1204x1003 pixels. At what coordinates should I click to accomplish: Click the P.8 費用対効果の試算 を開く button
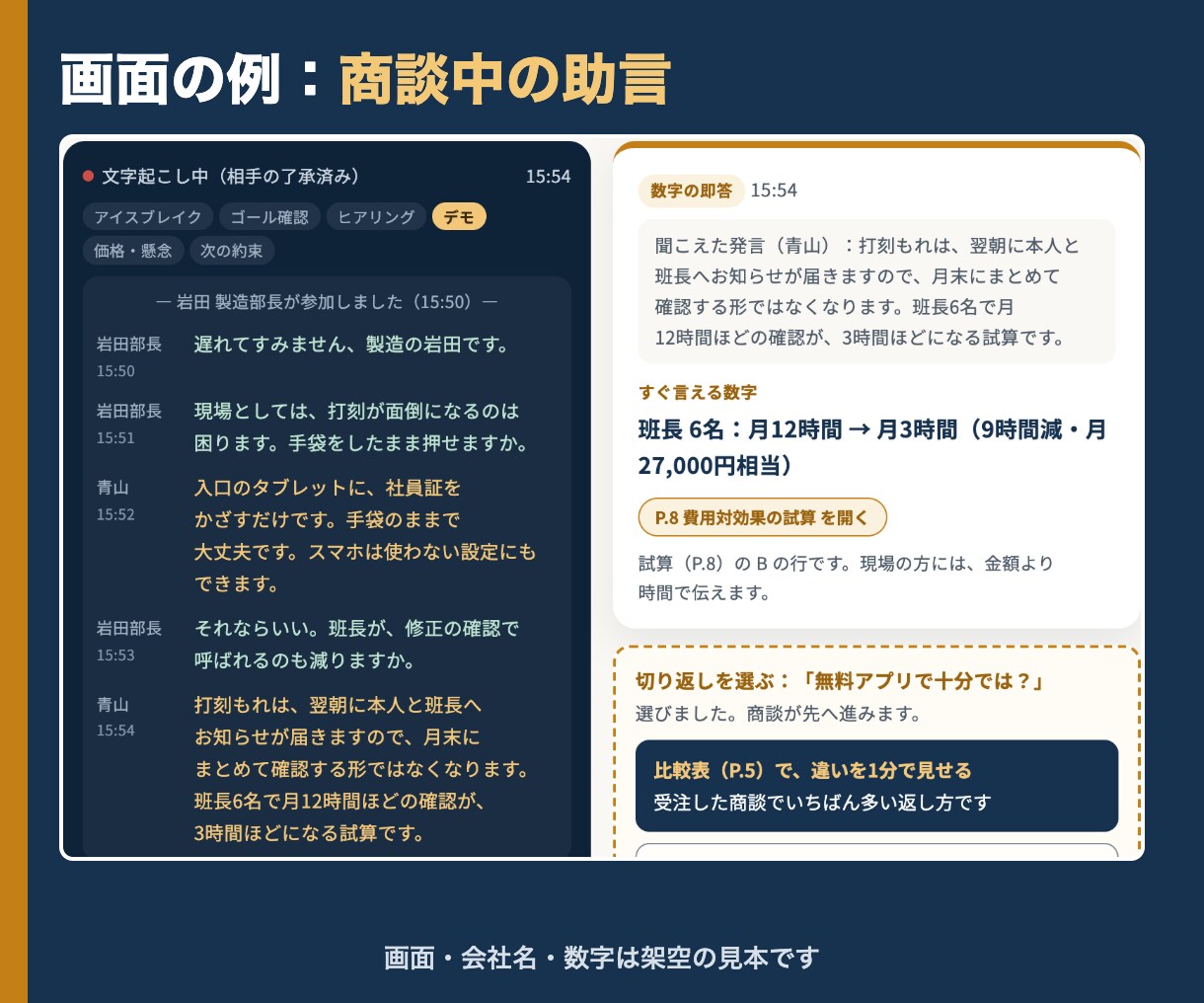[762, 517]
